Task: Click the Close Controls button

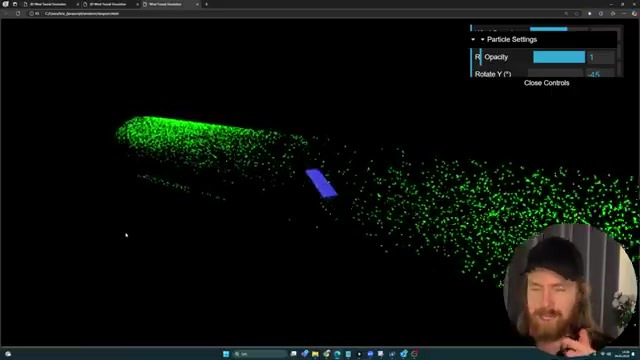Action: 547,83
